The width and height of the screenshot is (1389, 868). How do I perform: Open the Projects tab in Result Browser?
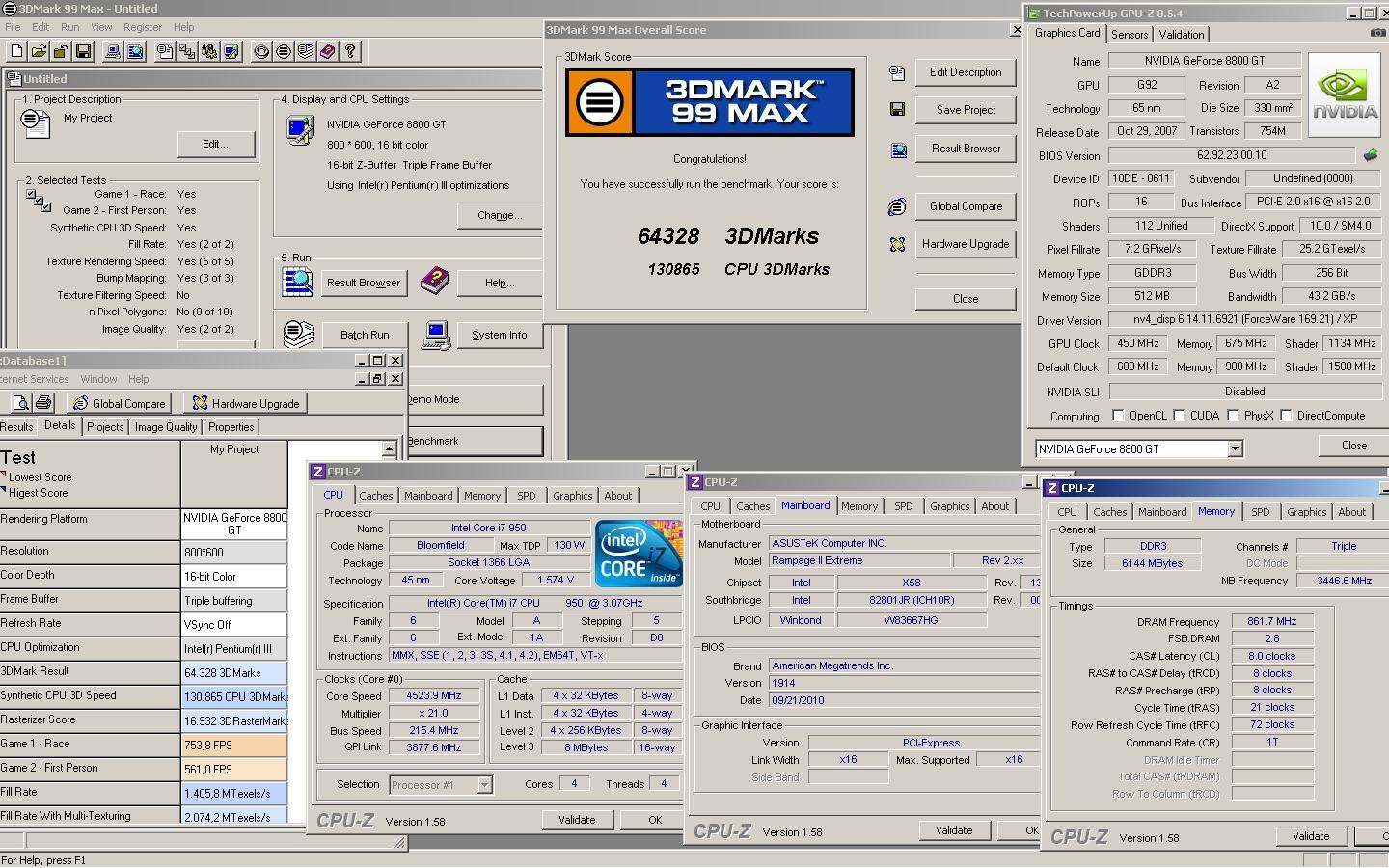[x=105, y=427]
